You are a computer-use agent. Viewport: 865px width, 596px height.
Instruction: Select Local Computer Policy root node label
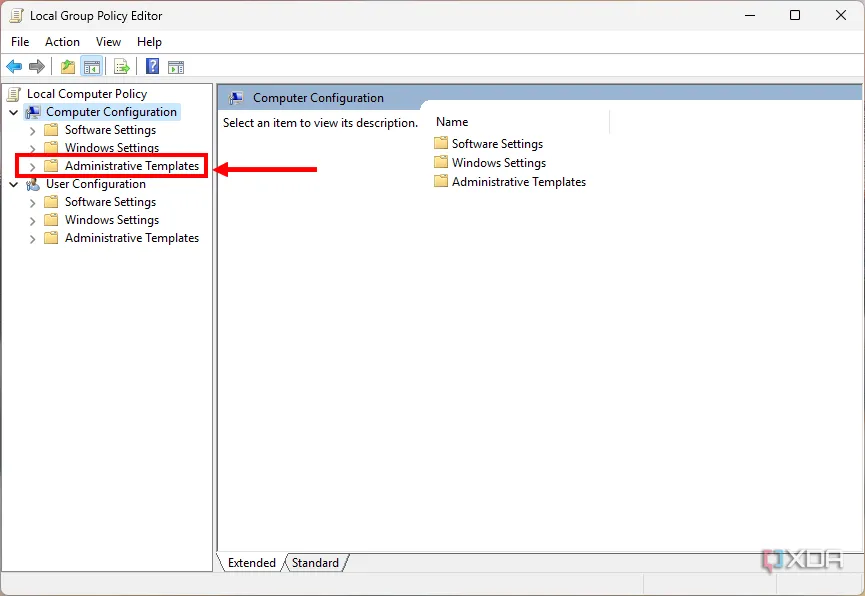pos(87,94)
